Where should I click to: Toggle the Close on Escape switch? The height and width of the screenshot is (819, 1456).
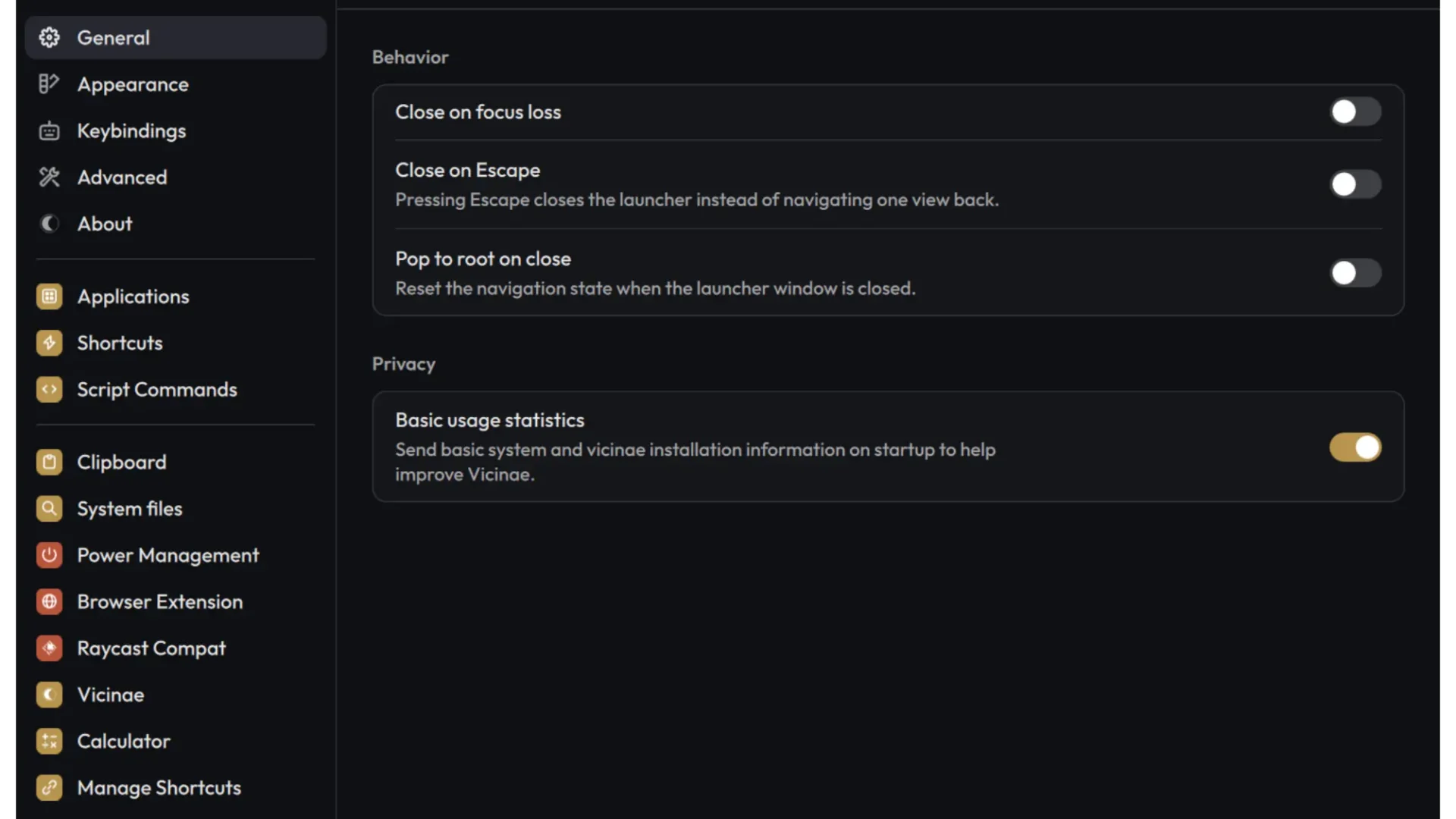pos(1355,184)
